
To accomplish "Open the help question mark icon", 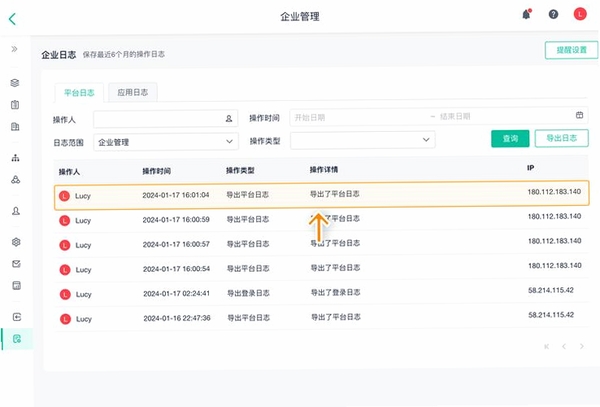I will 553,14.
